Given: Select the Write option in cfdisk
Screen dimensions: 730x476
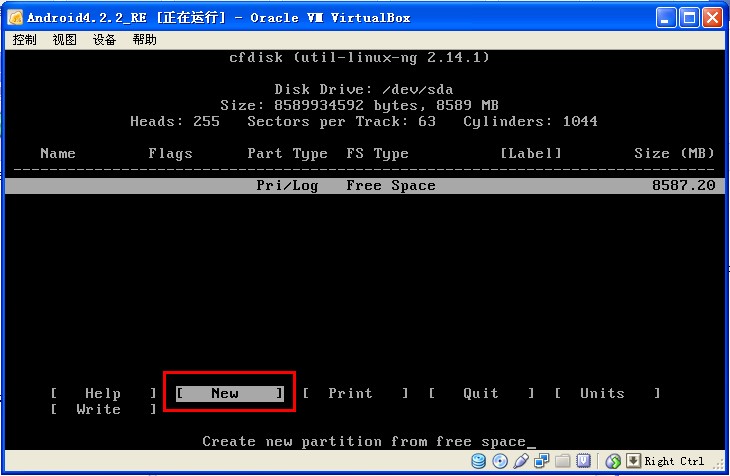Looking at the screenshot, I should (x=103, y=409).
